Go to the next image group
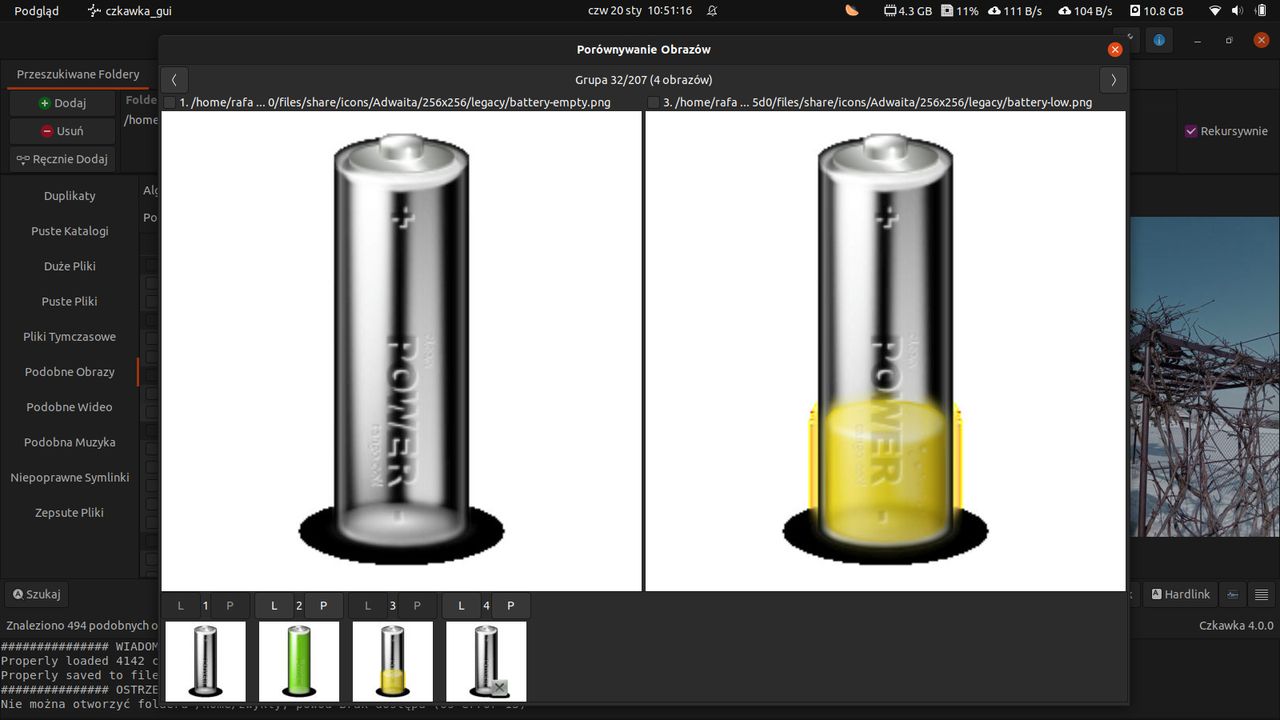Screen dimensions: 1280x720 click(1113, 80)
